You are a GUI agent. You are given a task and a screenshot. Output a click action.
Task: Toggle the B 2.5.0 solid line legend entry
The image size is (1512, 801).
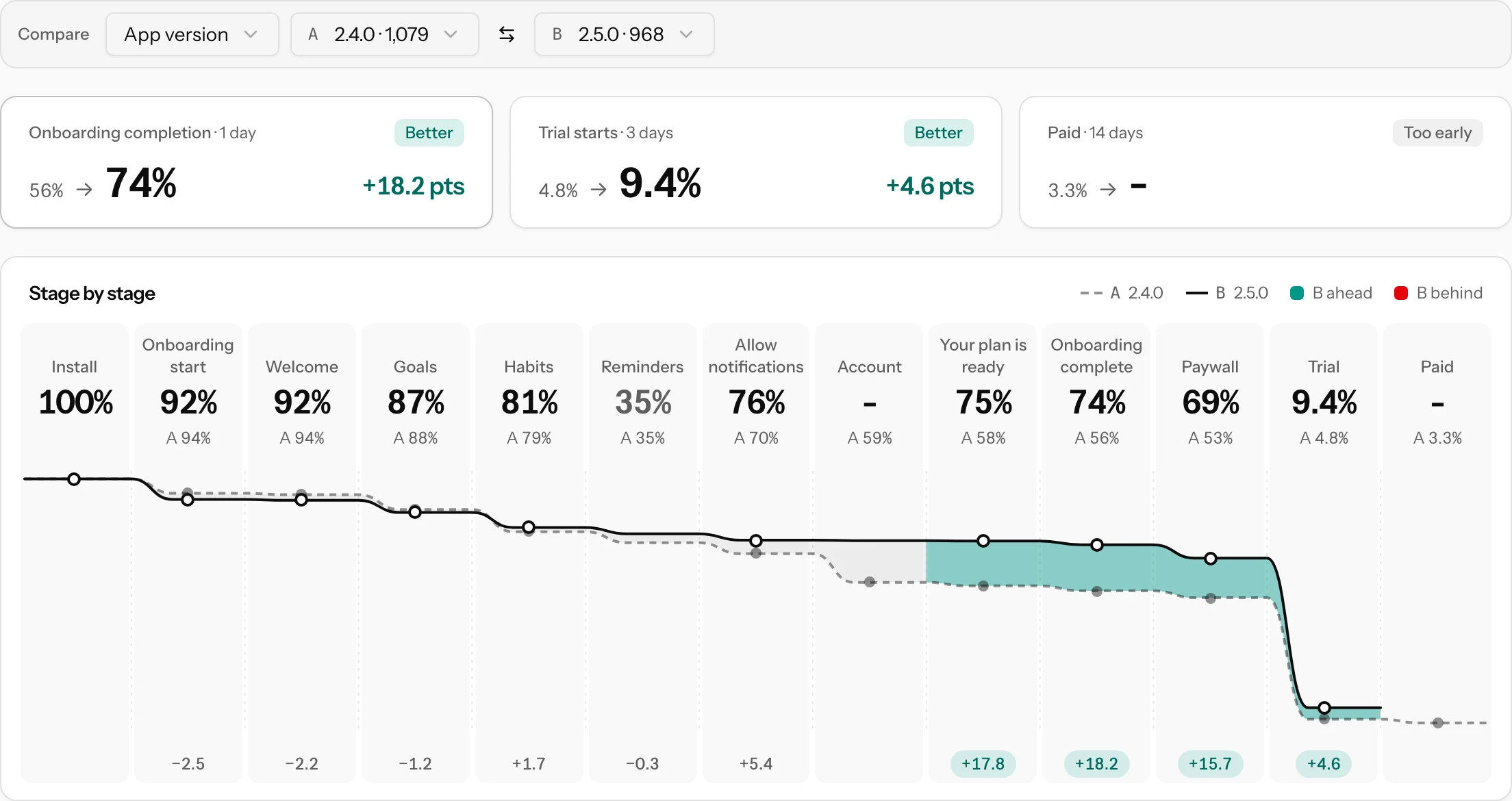click(x=1226, y=293)
